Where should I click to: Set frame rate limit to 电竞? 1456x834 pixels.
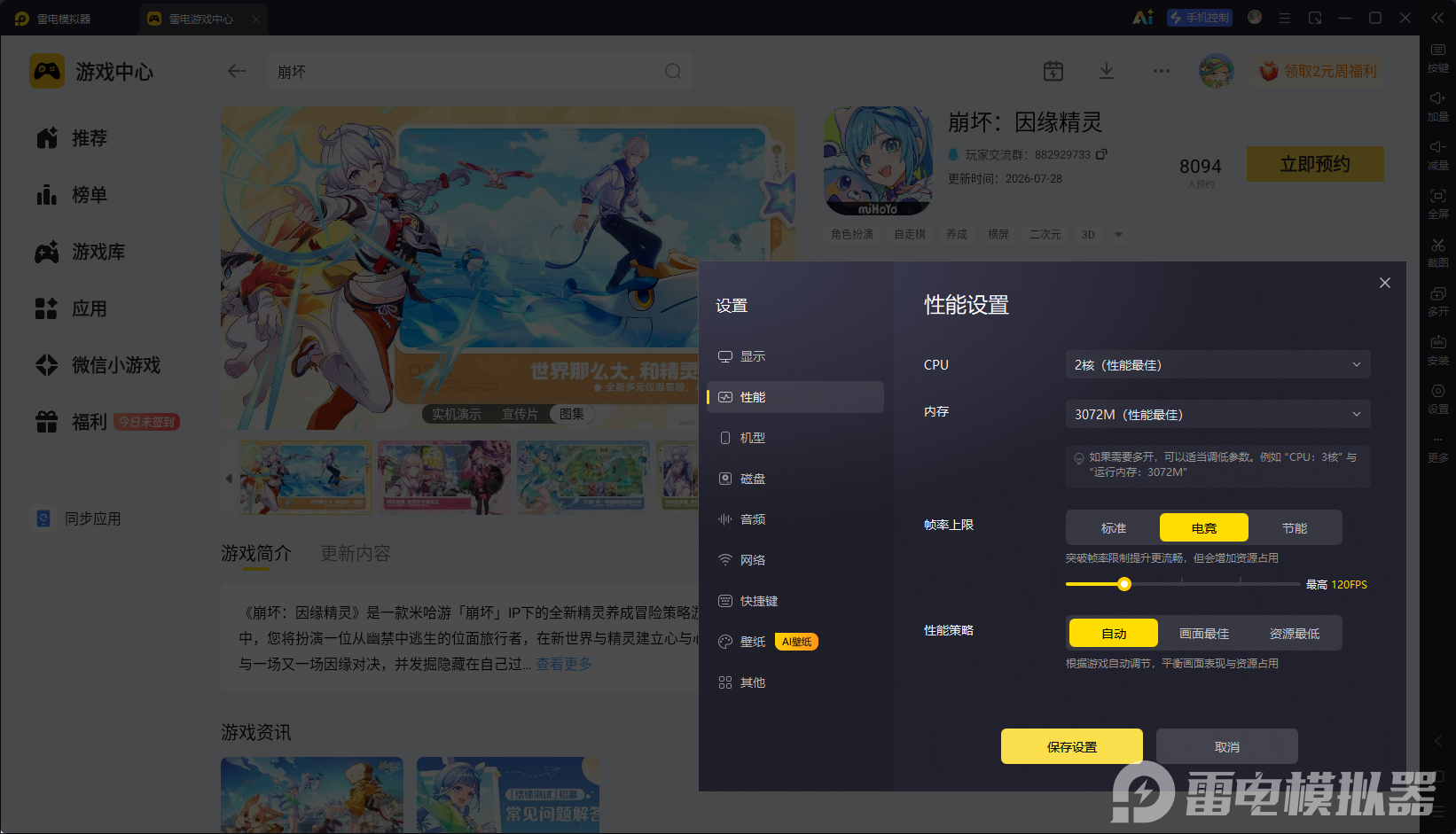(1204, 528)
